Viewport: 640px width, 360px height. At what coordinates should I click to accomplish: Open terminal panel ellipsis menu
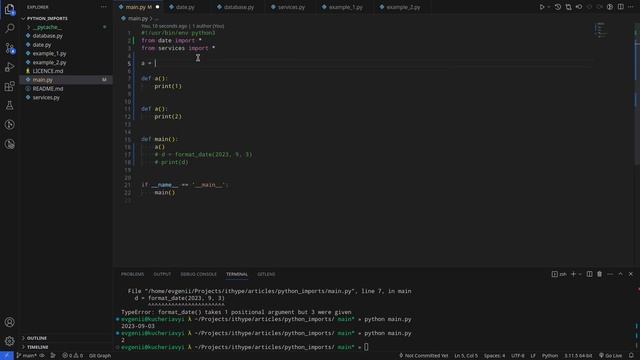(610, 274)
